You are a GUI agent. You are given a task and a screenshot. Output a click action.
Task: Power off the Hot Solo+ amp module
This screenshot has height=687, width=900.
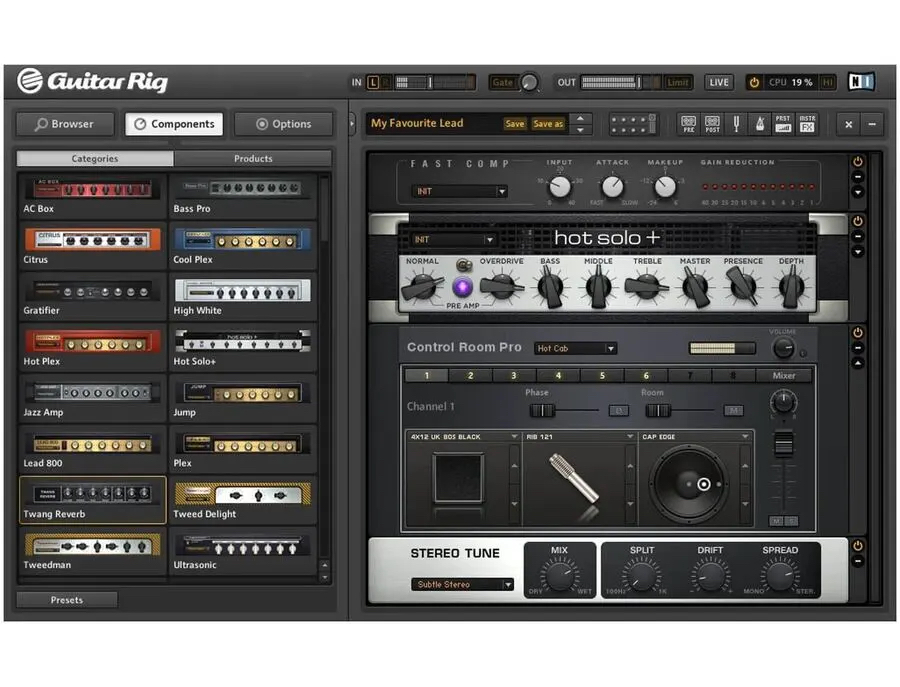(x=857, y=221)
